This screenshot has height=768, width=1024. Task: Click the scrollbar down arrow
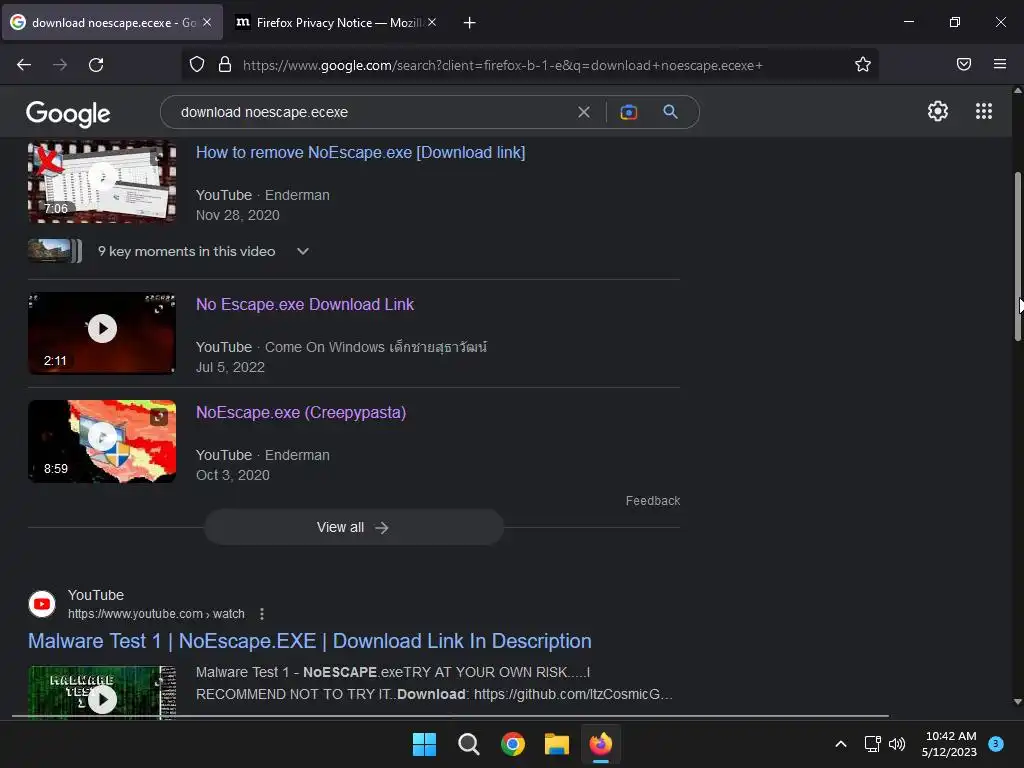[1017, 702]
